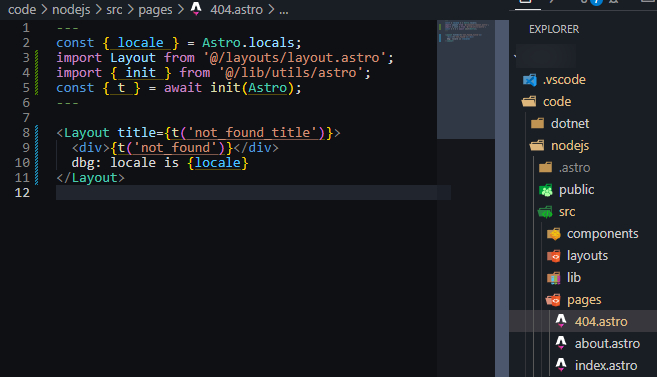657x377 pixels.
Task: Click the 'init' identifier in line 4 import
Action: coord(140,73)
